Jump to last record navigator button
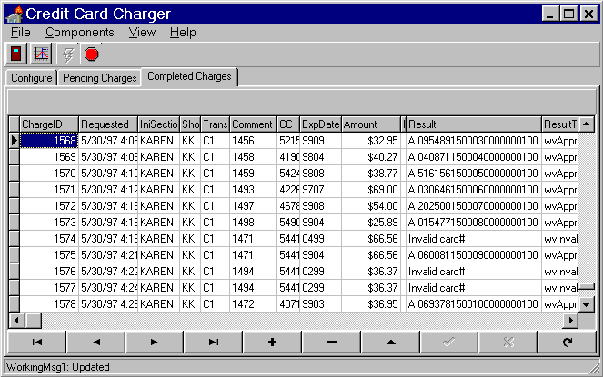 [213, 342]
